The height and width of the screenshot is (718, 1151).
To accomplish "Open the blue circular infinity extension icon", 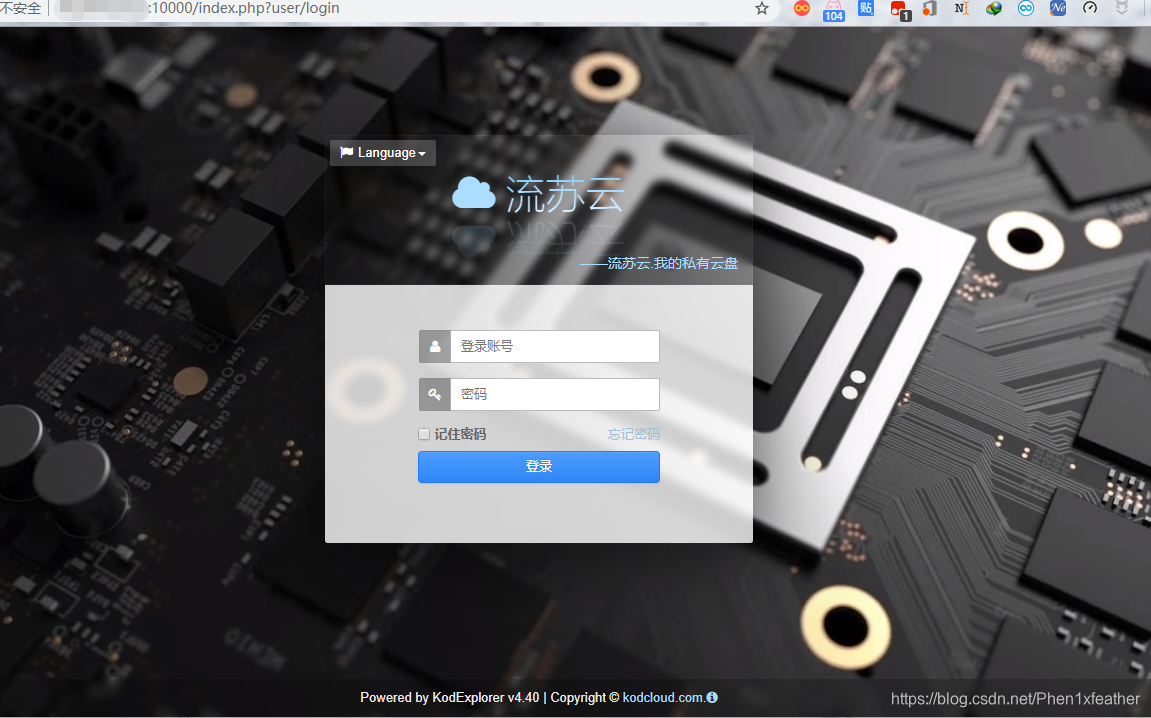I will tap(1025, 8).
